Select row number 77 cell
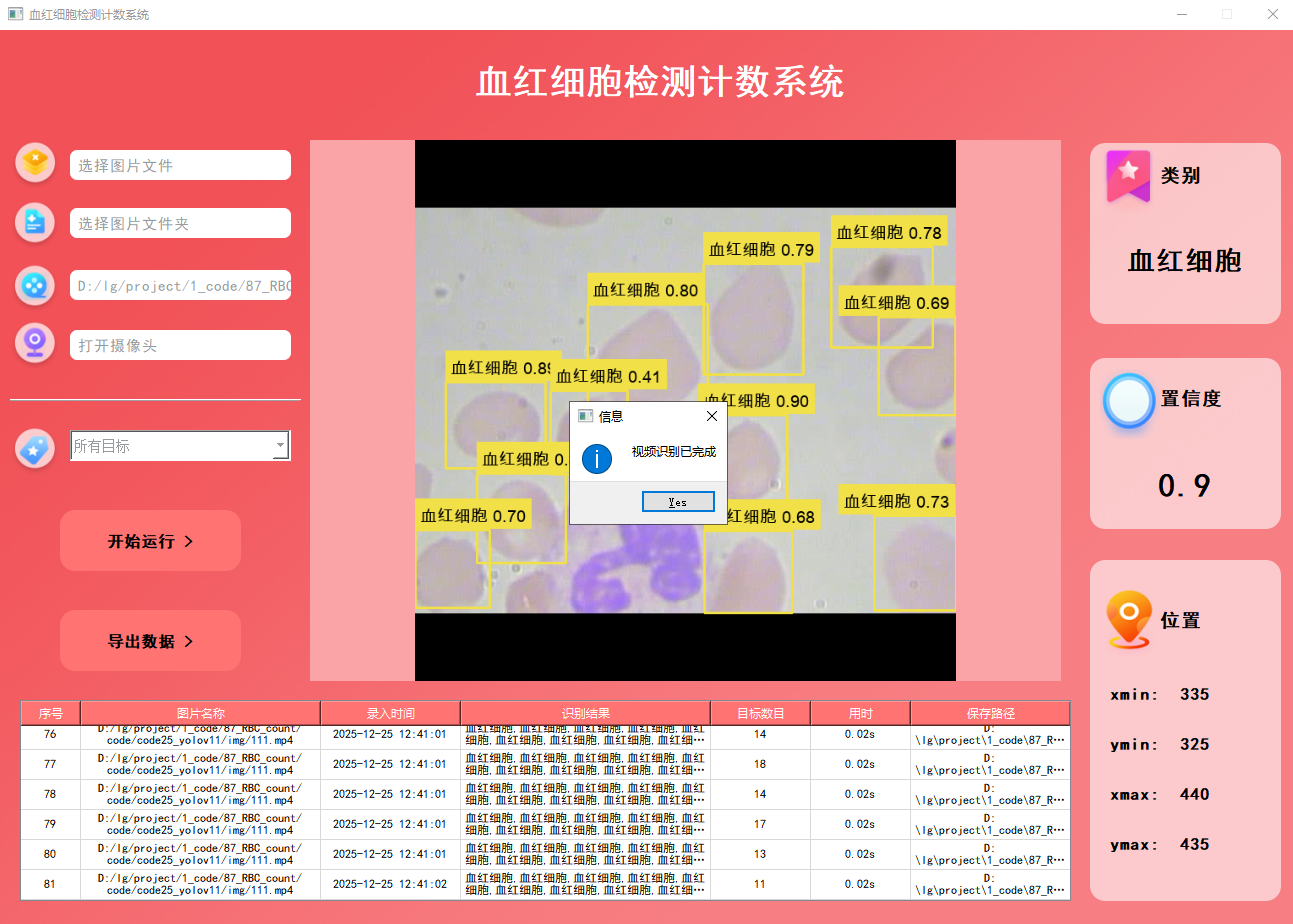1293x924 pixels. tap(51, 764)
